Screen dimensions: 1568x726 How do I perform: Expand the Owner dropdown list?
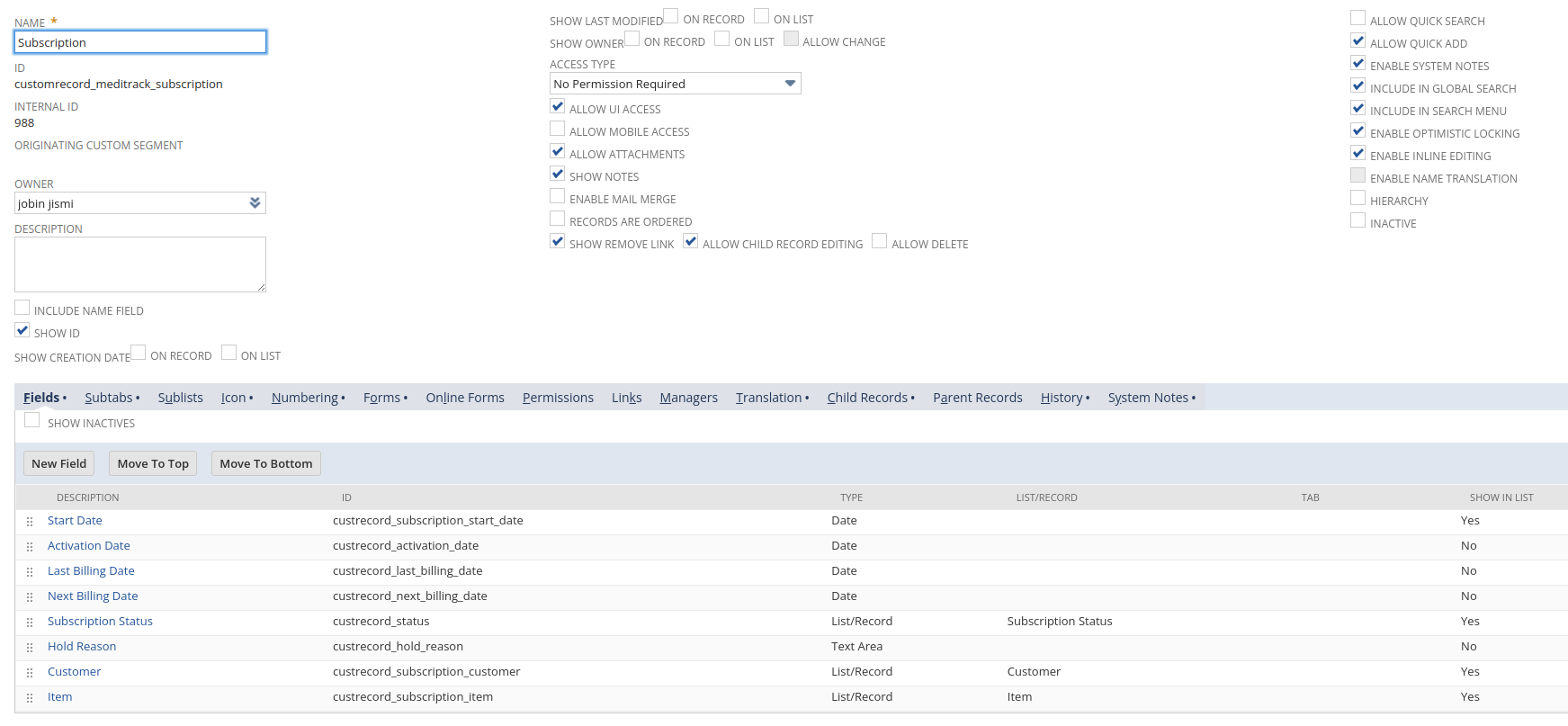[x=255, y=203]
